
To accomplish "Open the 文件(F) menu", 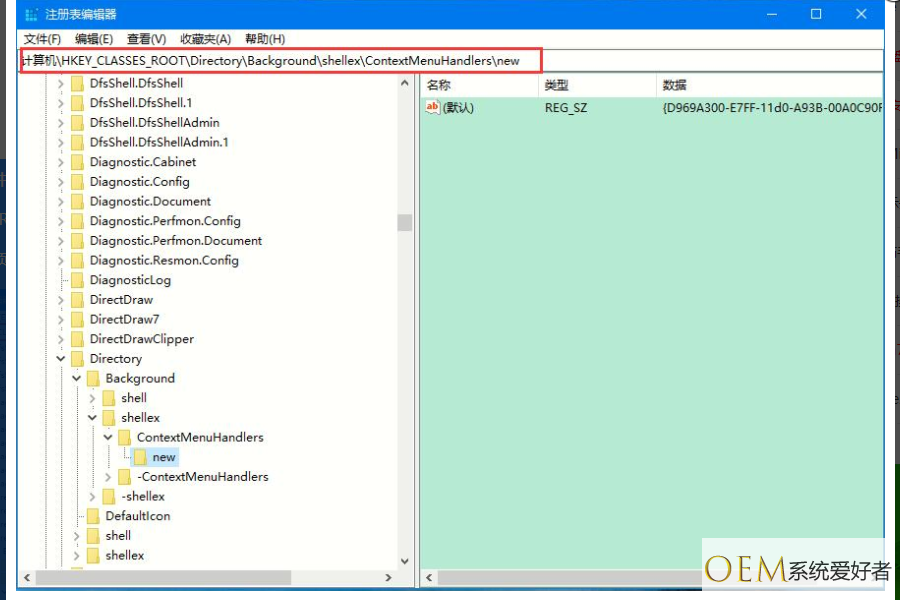I will coord(42,39).
